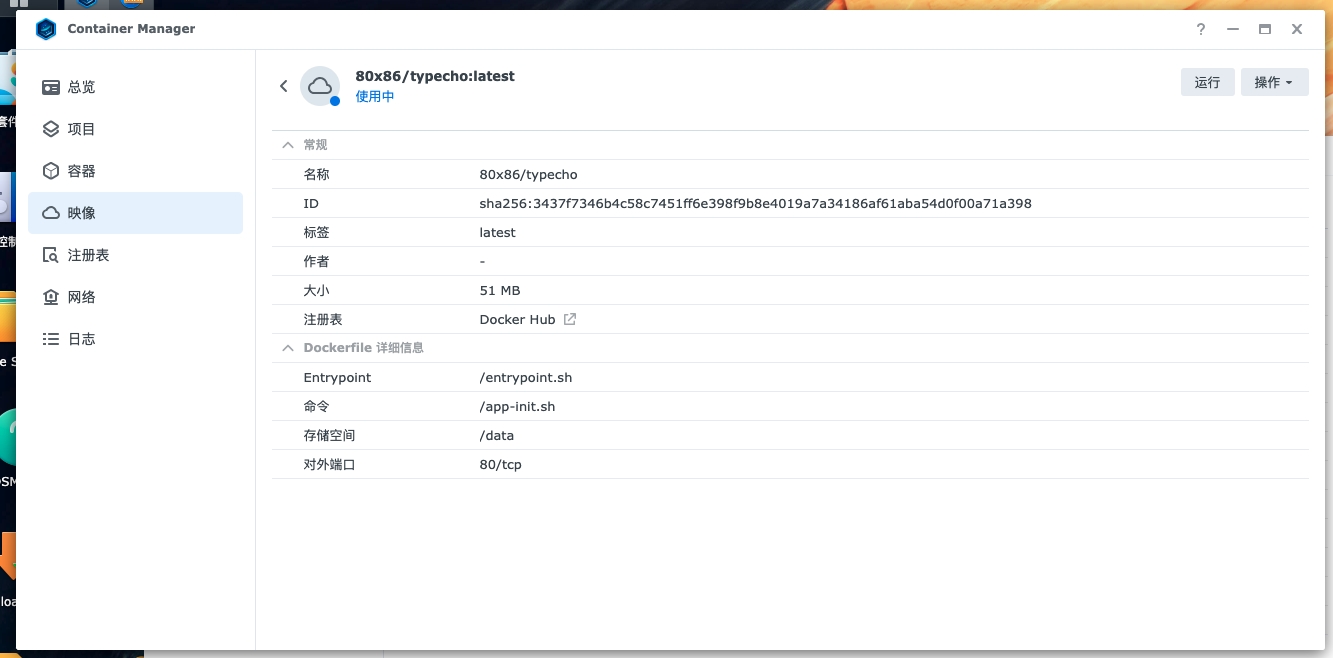Open the 项目 projects section
Viewport: 1333px width, 658px height.
click(135, 129)
